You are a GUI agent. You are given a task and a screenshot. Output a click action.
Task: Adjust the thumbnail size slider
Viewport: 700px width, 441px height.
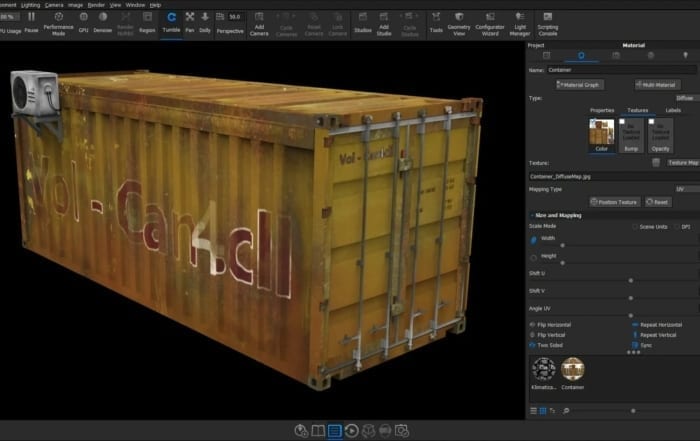tap(633, 411)
